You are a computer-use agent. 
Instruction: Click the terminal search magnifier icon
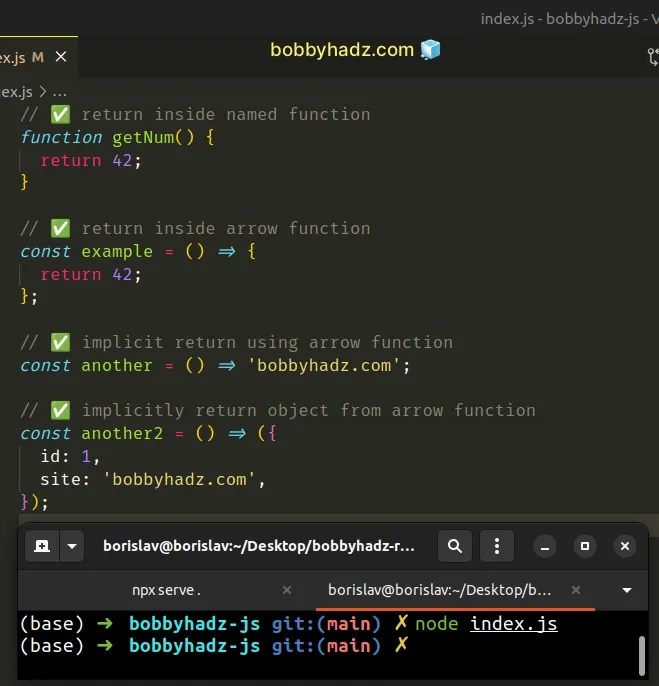pyautogui.click(x=455, y=546)
